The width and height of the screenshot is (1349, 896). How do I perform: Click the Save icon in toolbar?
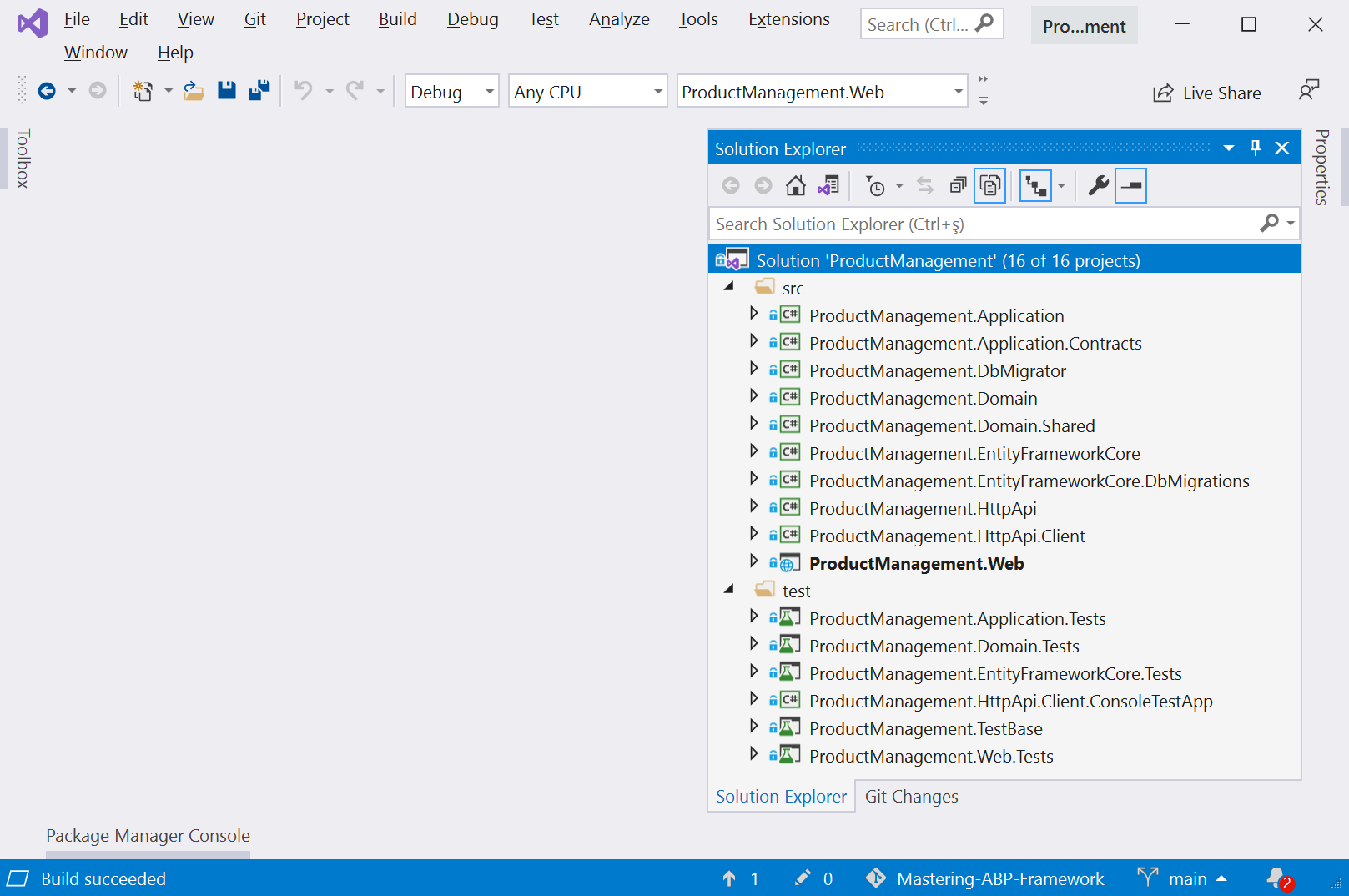point(227,91)
